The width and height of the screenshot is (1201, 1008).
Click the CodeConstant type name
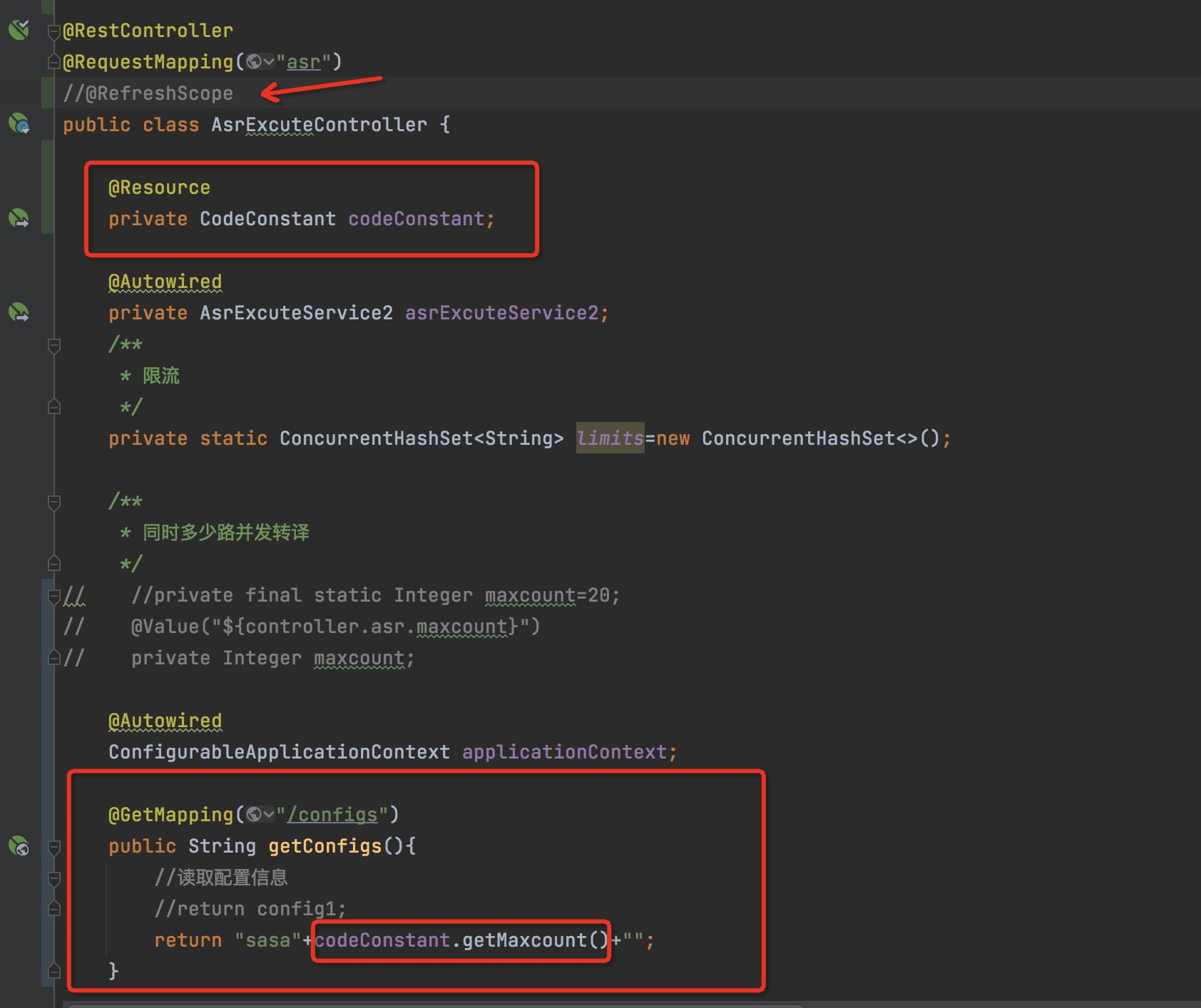(267, 219)
